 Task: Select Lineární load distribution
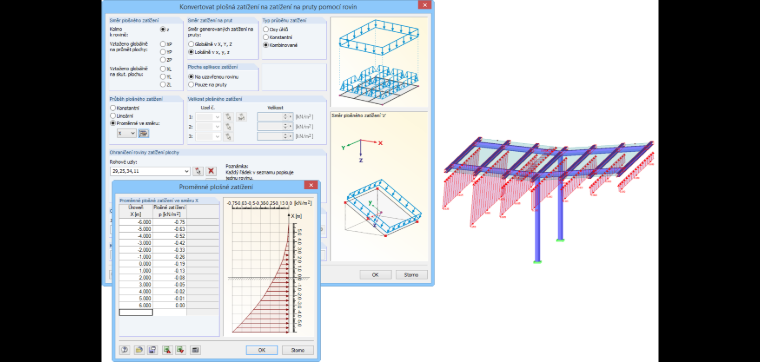(x=113, y=115)
